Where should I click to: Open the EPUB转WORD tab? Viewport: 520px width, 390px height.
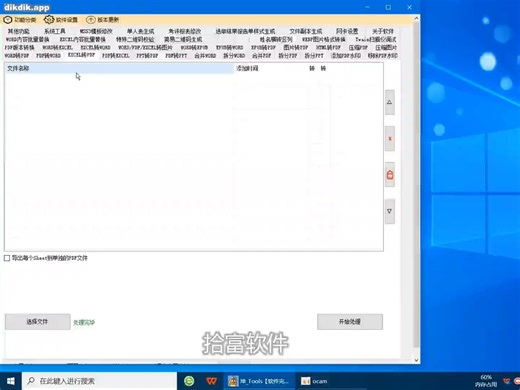coord(230,48)
